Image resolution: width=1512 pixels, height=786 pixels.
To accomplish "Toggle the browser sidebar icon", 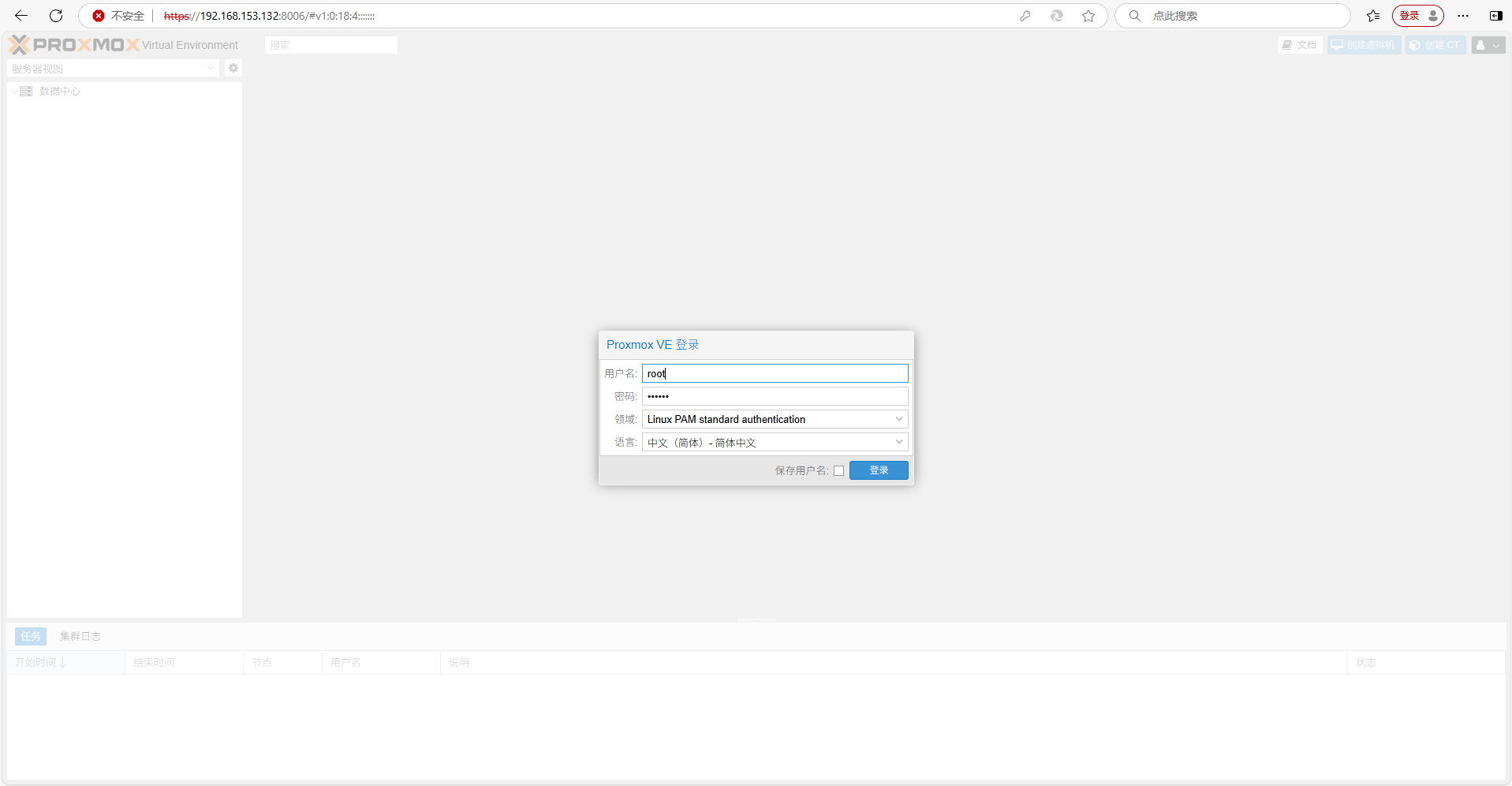I will click(x=1495, y=16).
